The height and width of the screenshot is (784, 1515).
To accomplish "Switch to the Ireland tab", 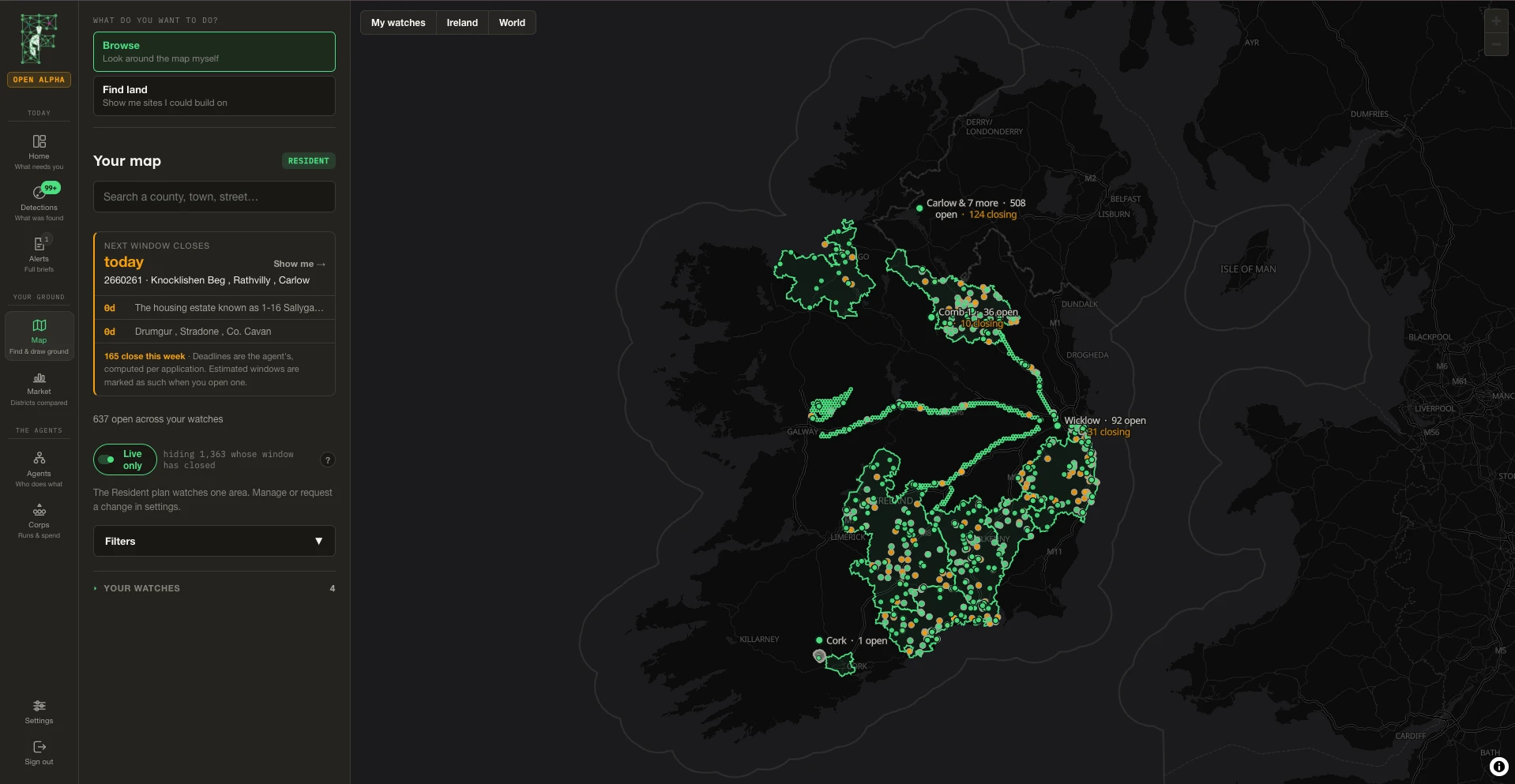I will (x=462, y=23).
